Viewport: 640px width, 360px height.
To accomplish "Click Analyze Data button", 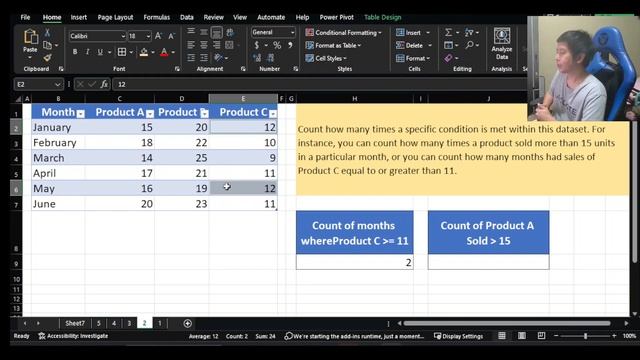I will [x=502, y=44].
